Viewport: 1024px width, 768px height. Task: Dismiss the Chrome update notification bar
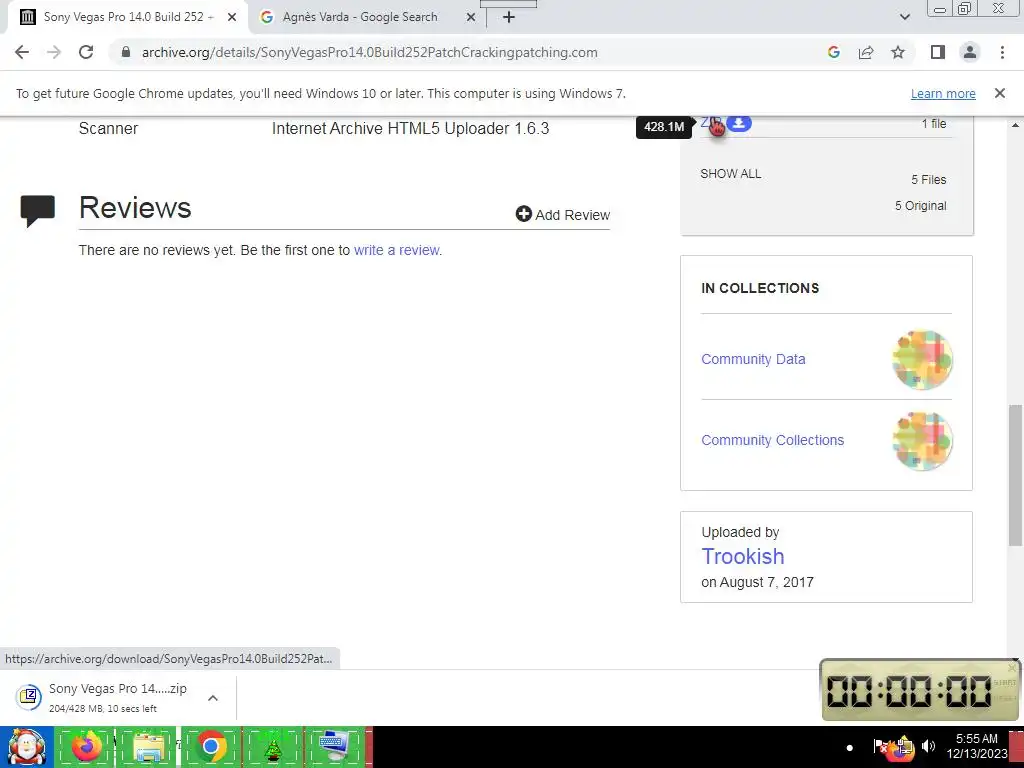[x=1000, y=93]
